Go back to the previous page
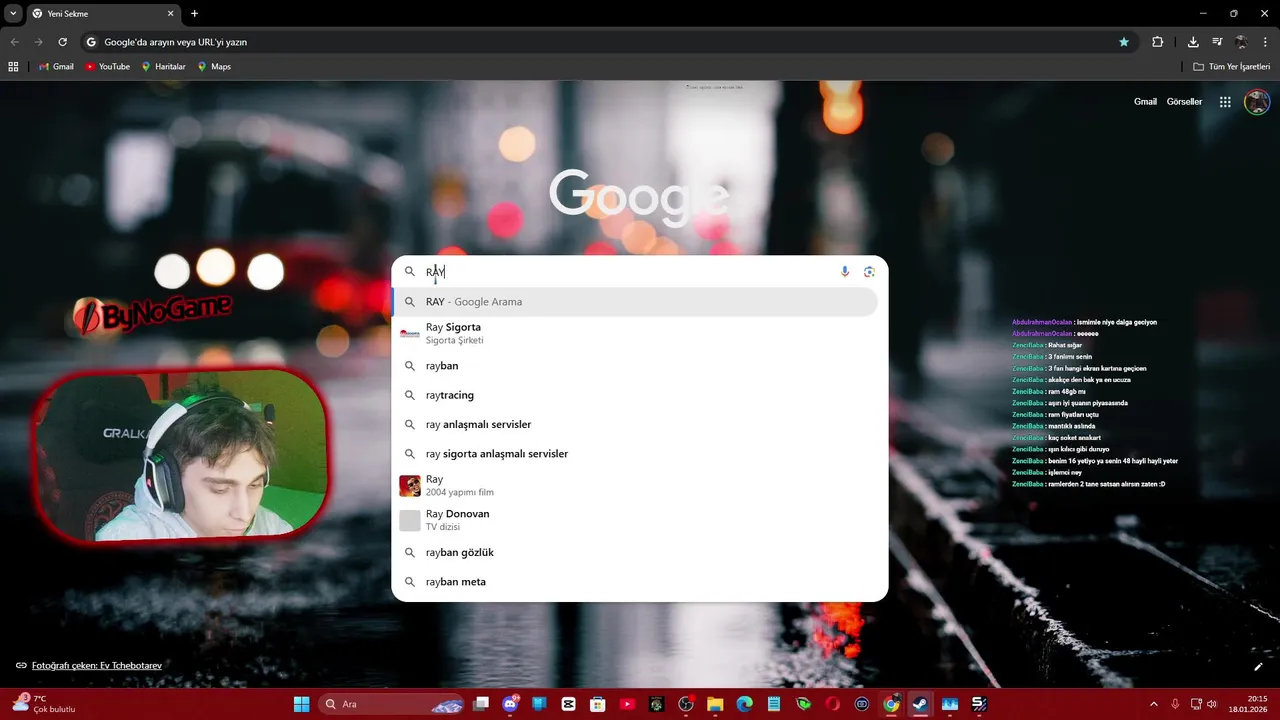 (x=15, y=42)
